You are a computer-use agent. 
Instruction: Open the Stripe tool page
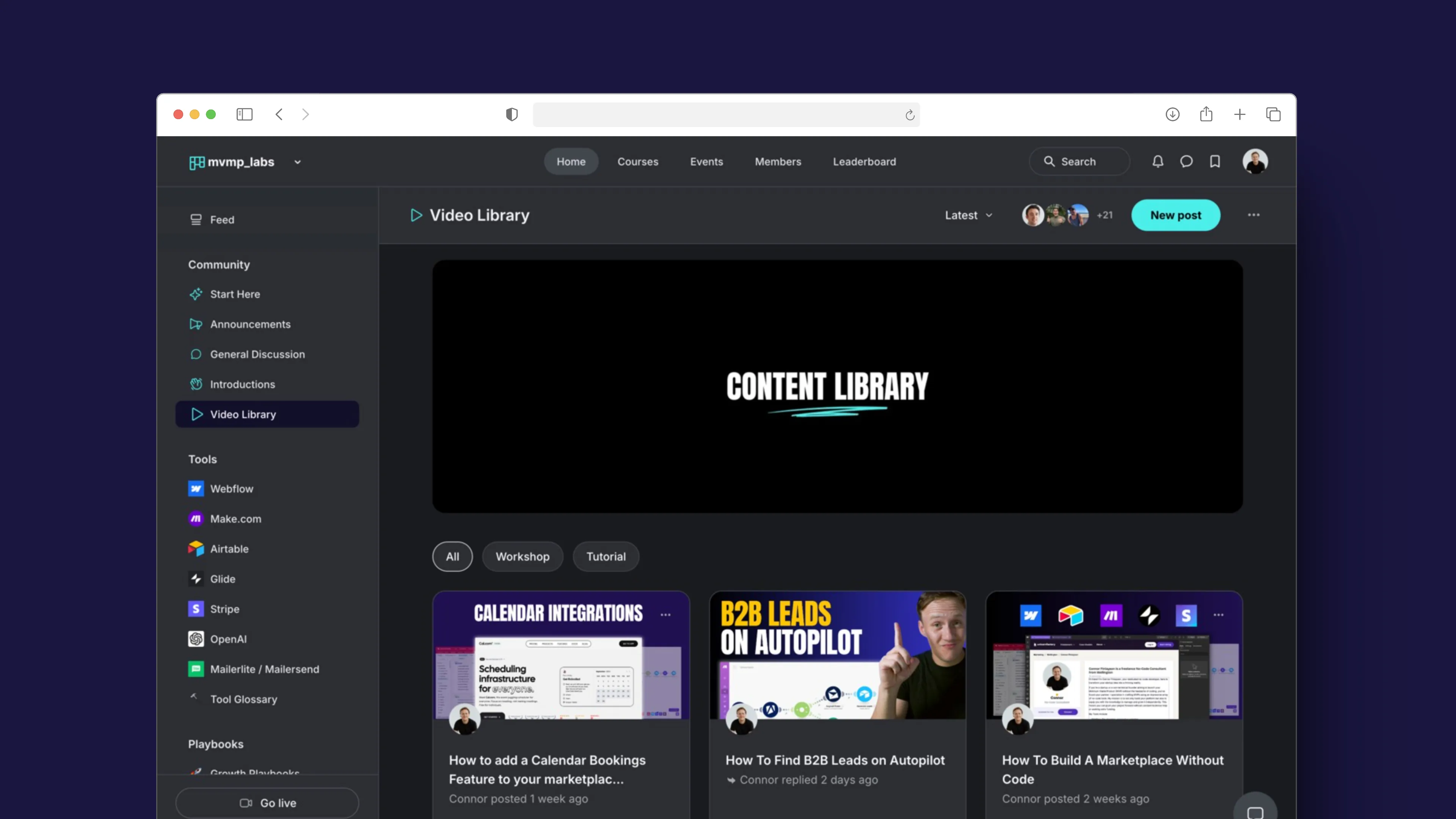tap(224, 609)
